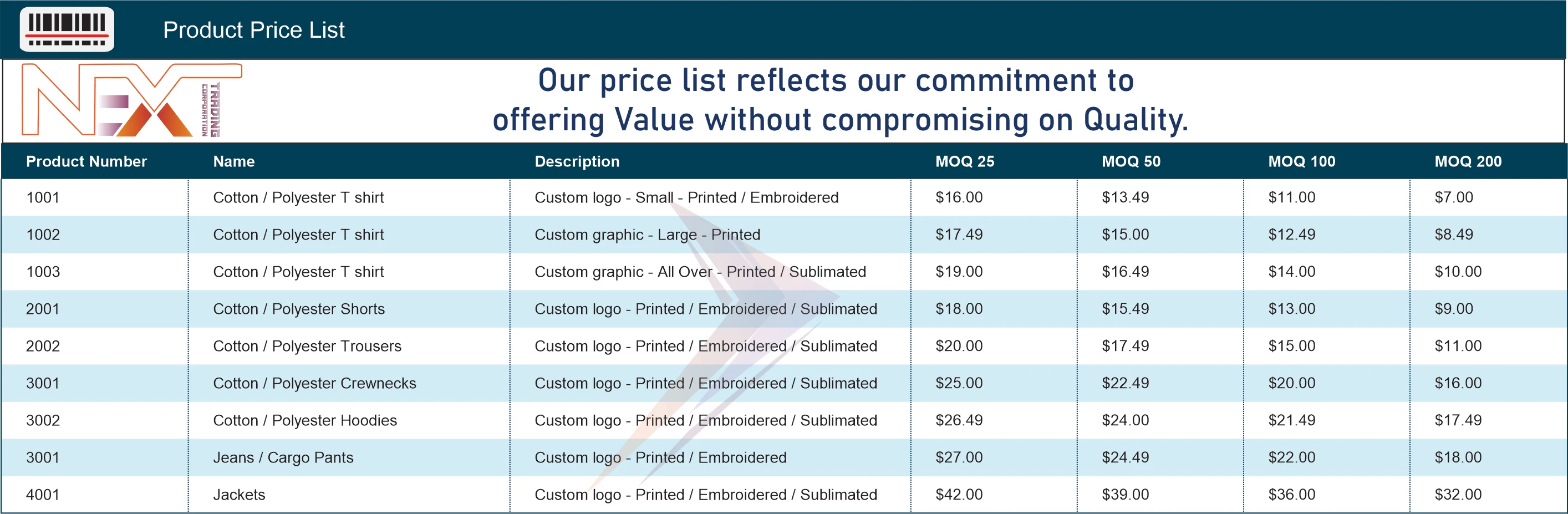The image size is (1568, 514).
Task: Click the barcode icon in header
Action: tap(67, 29)
